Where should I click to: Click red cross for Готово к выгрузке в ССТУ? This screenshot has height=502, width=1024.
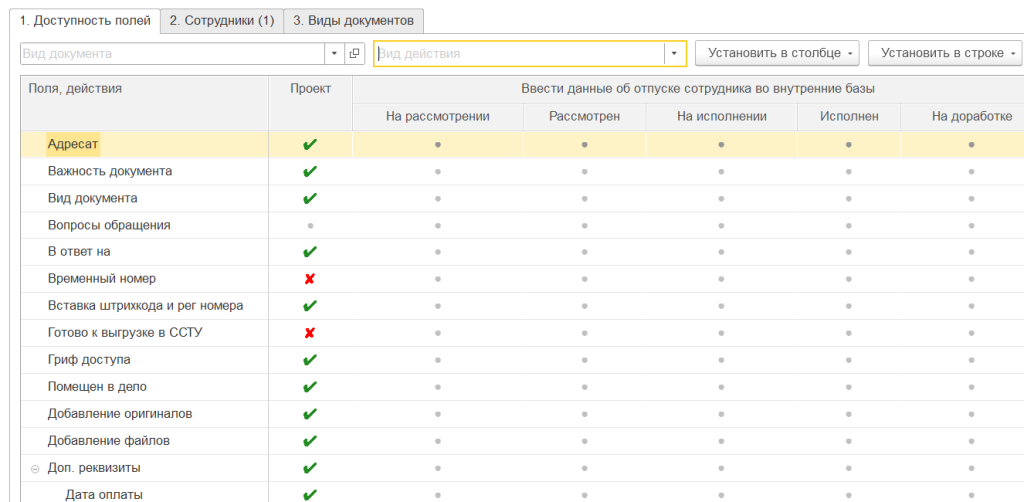(310, 333)
